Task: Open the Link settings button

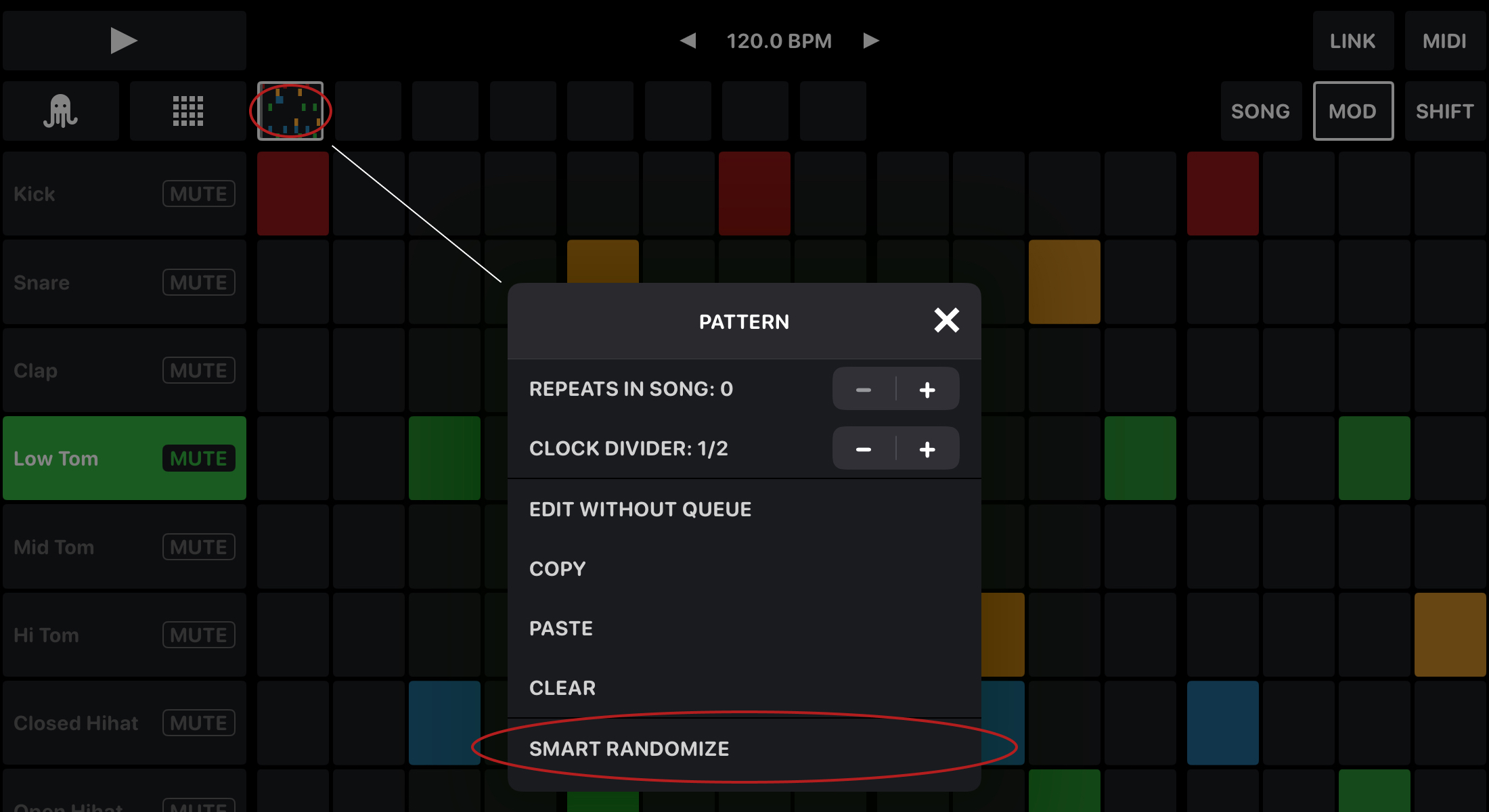Action: coord(1352,41)
